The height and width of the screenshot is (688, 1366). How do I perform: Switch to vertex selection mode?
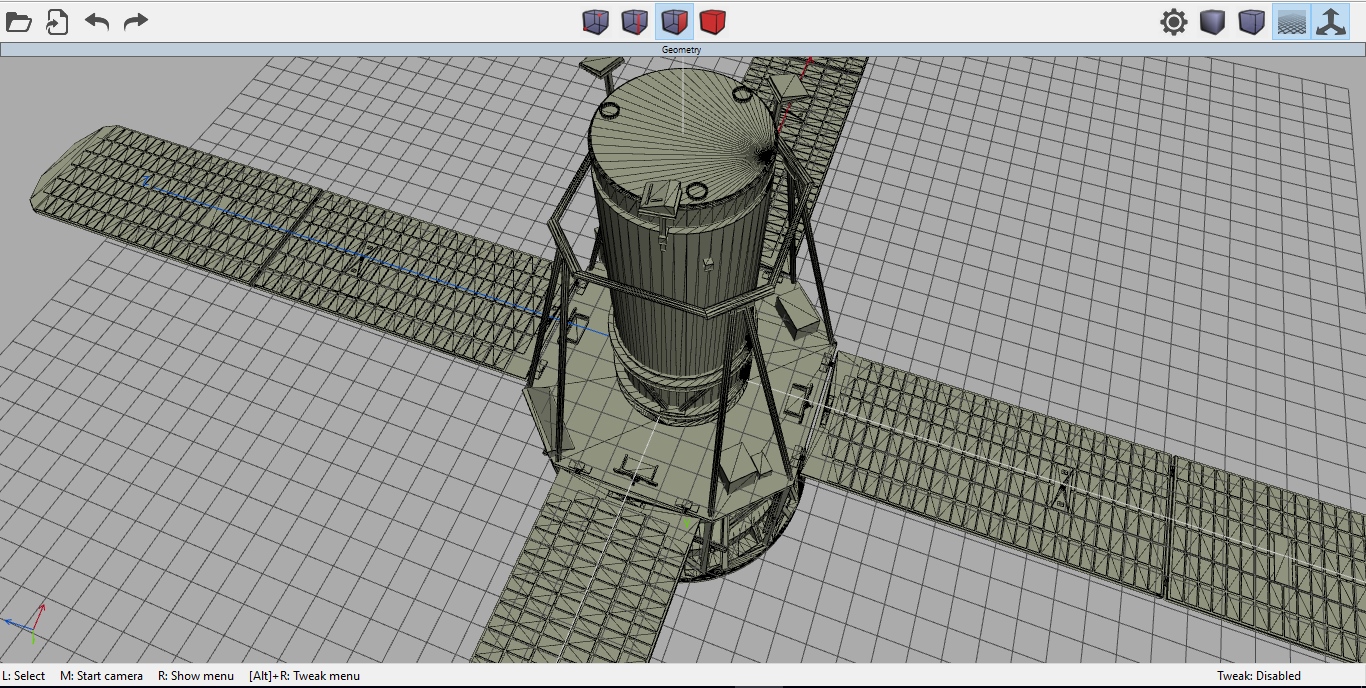(x=596, y=21)
